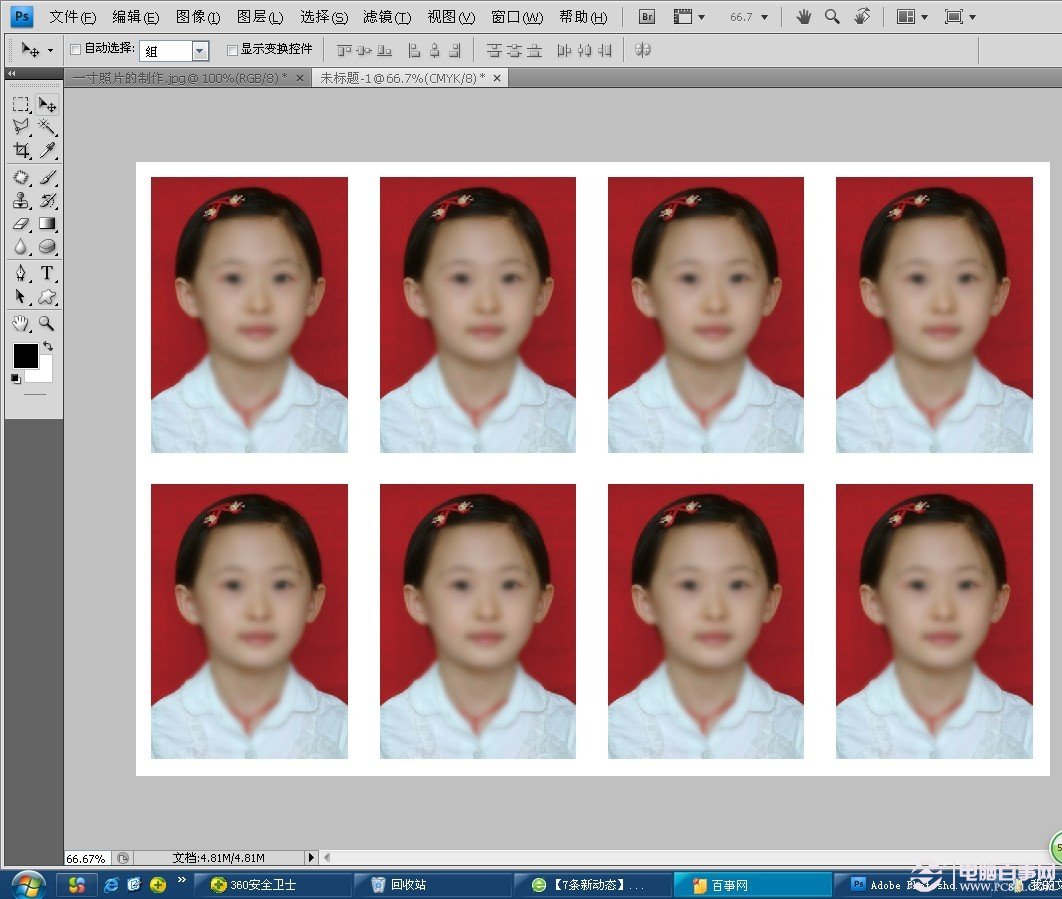Open the 窗口(W) menu

517,17
